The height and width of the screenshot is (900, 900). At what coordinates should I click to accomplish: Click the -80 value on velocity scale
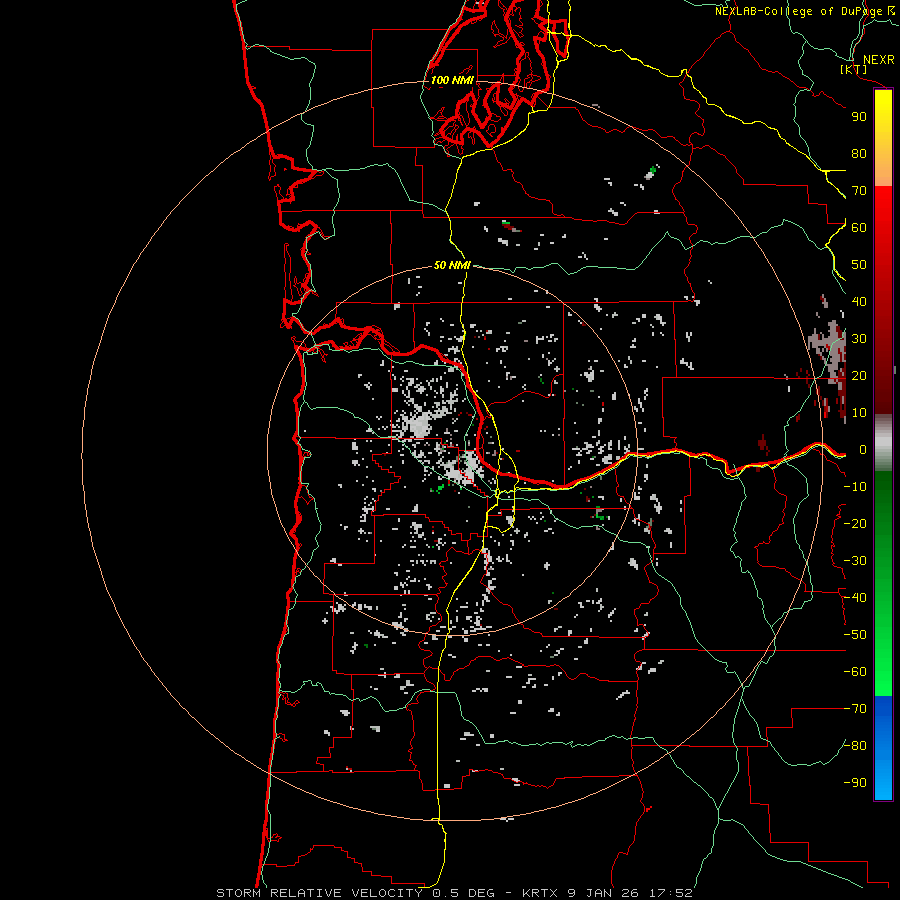(855, 746)
